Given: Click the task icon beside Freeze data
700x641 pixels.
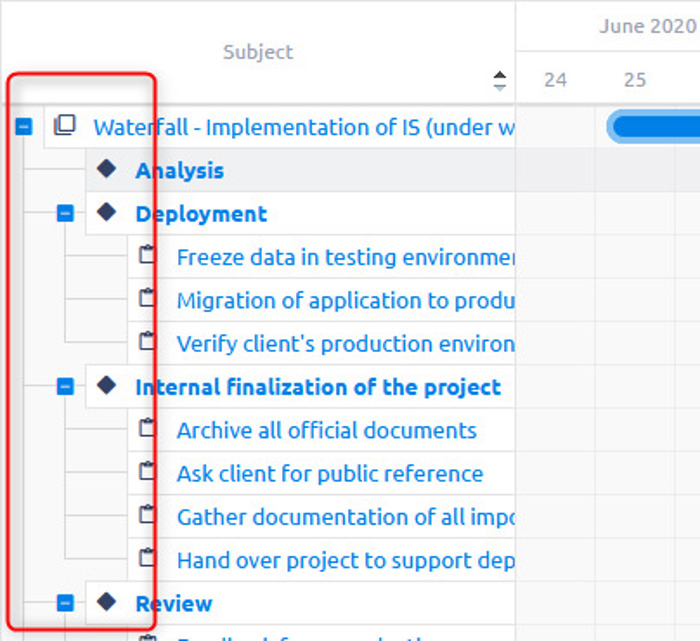Looking at the screenshot, I should point(148,256).
